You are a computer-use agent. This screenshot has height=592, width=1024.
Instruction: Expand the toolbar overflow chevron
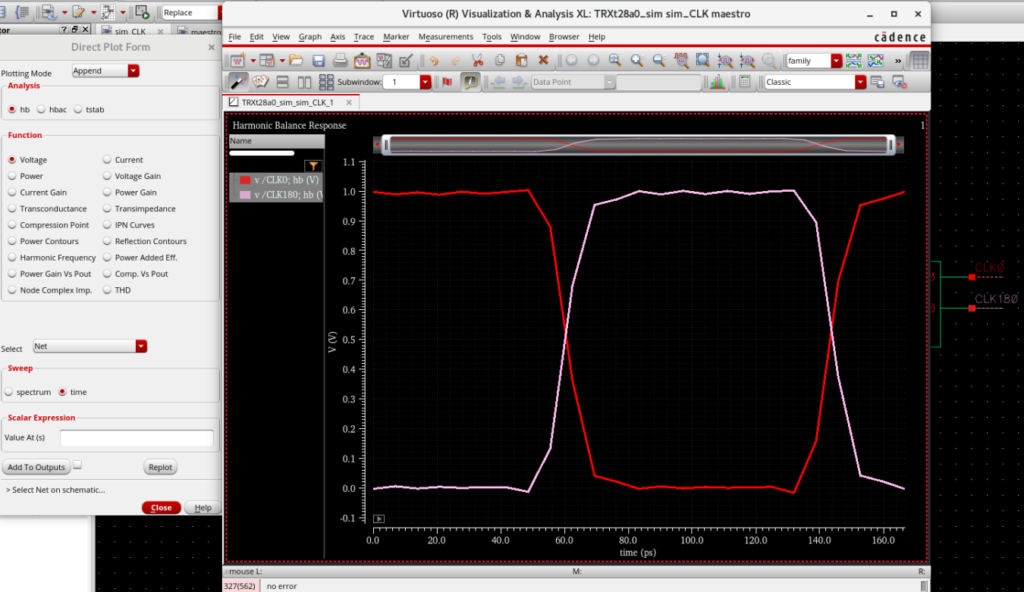click(898, 61)
